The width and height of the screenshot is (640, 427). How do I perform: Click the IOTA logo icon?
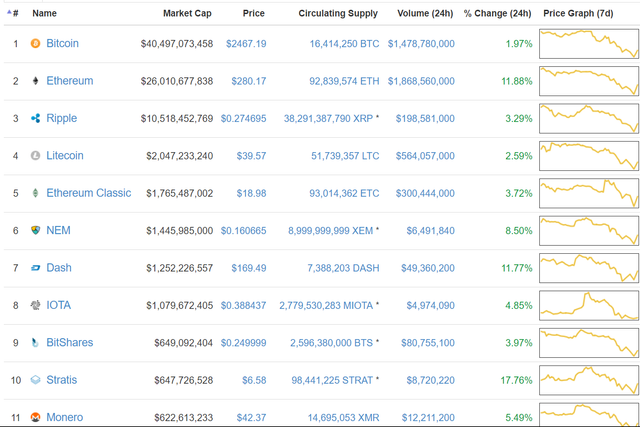pyautogui.click(x=36, y=305)
